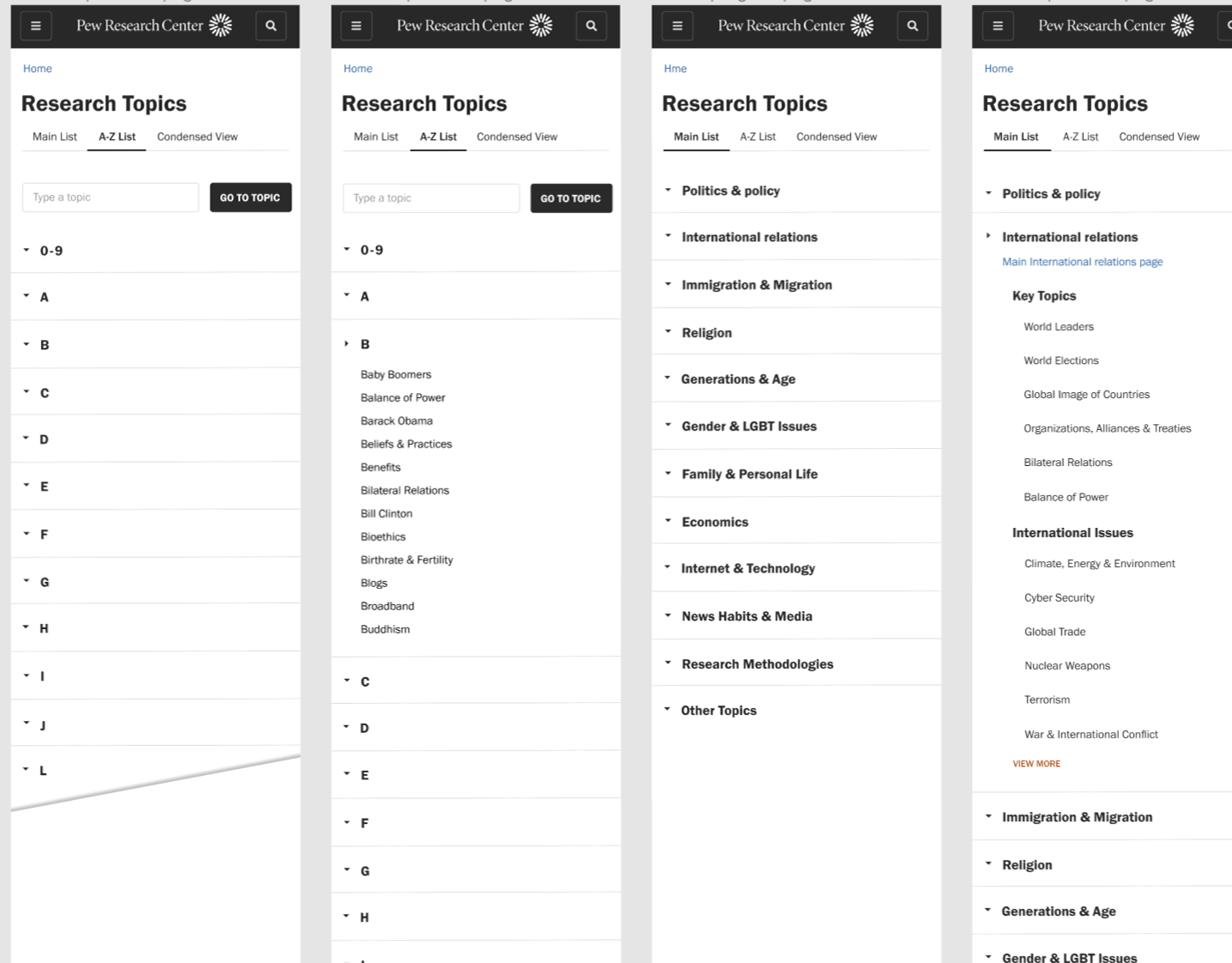Click search icon in second screen header

(x=591, y=27)
